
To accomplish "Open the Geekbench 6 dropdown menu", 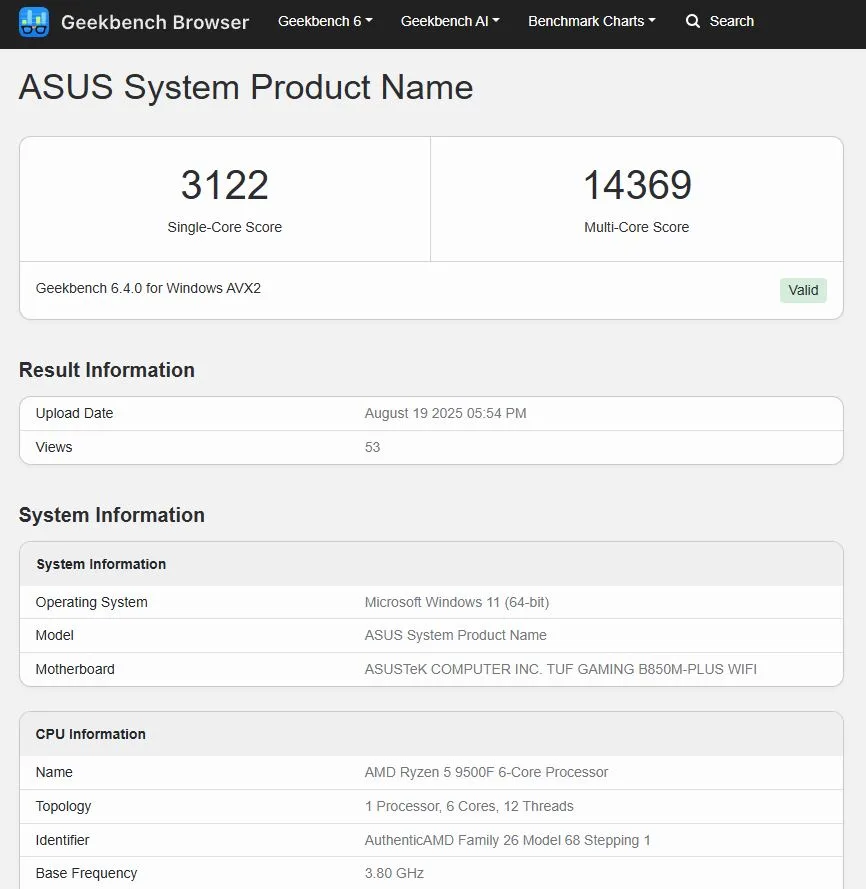I will 324,21.
